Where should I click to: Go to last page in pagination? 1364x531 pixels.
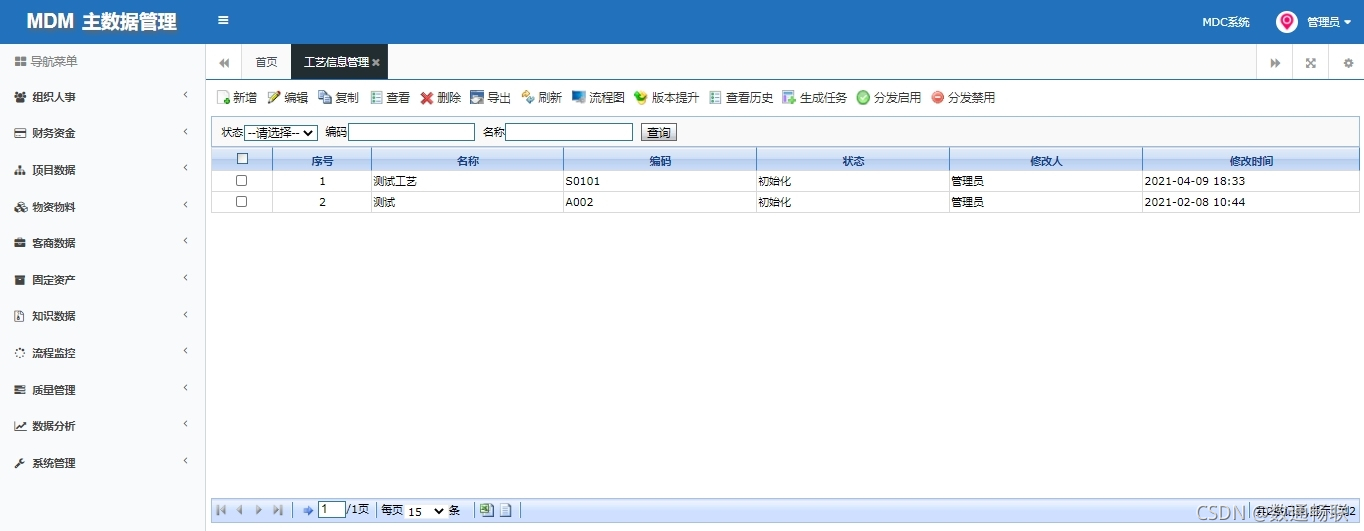pos(278,510)
